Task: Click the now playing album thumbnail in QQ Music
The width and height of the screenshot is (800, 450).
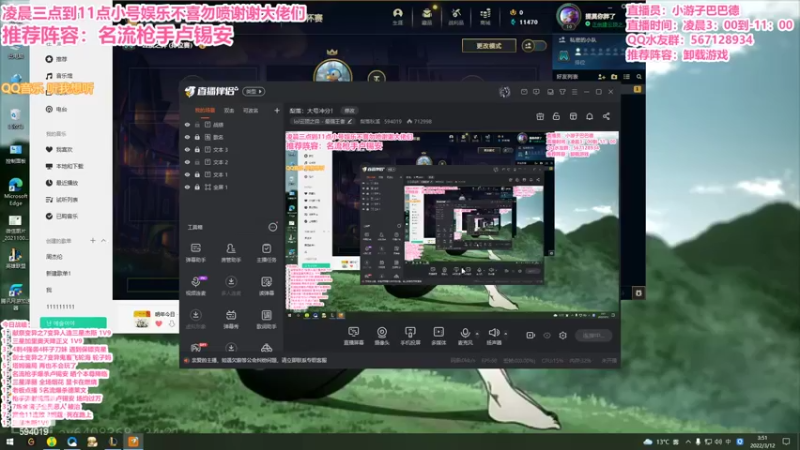Action: tap(141, 319)
